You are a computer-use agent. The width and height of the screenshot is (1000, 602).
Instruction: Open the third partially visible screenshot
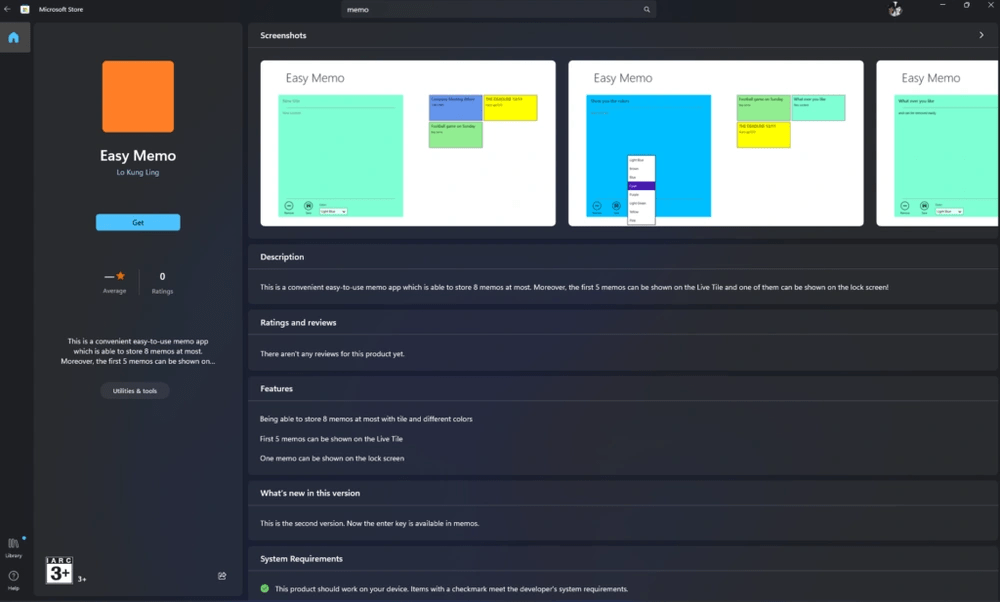click(x=937, y=143)
